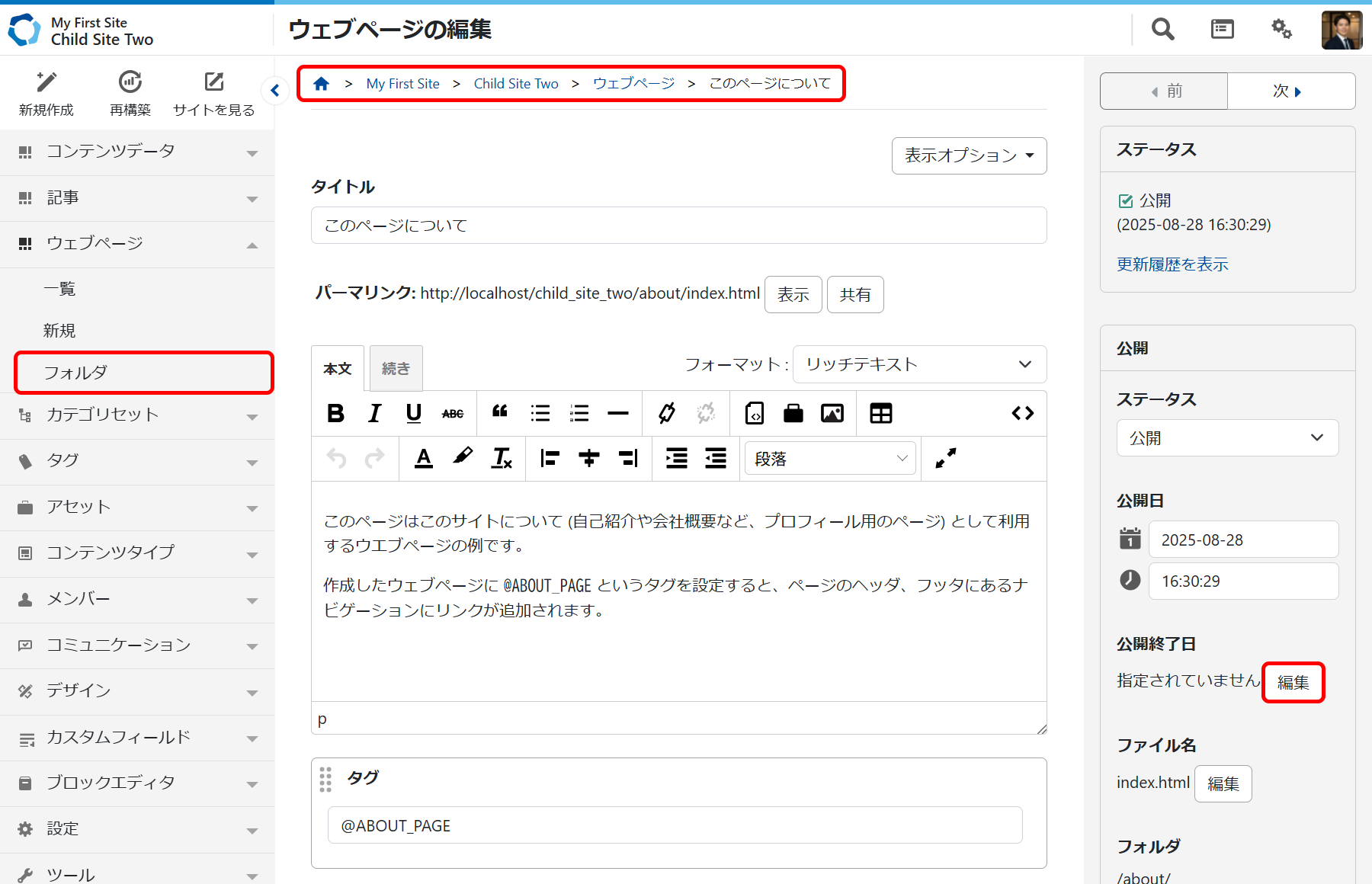Open the 表示オプション dropdown
The image size is (1372, 884).
pos(969,155)
